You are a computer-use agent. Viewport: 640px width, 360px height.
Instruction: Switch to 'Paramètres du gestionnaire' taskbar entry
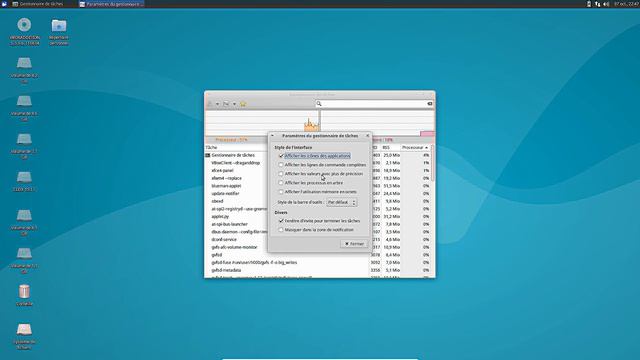pyautogui.click(x=111, y=4)
